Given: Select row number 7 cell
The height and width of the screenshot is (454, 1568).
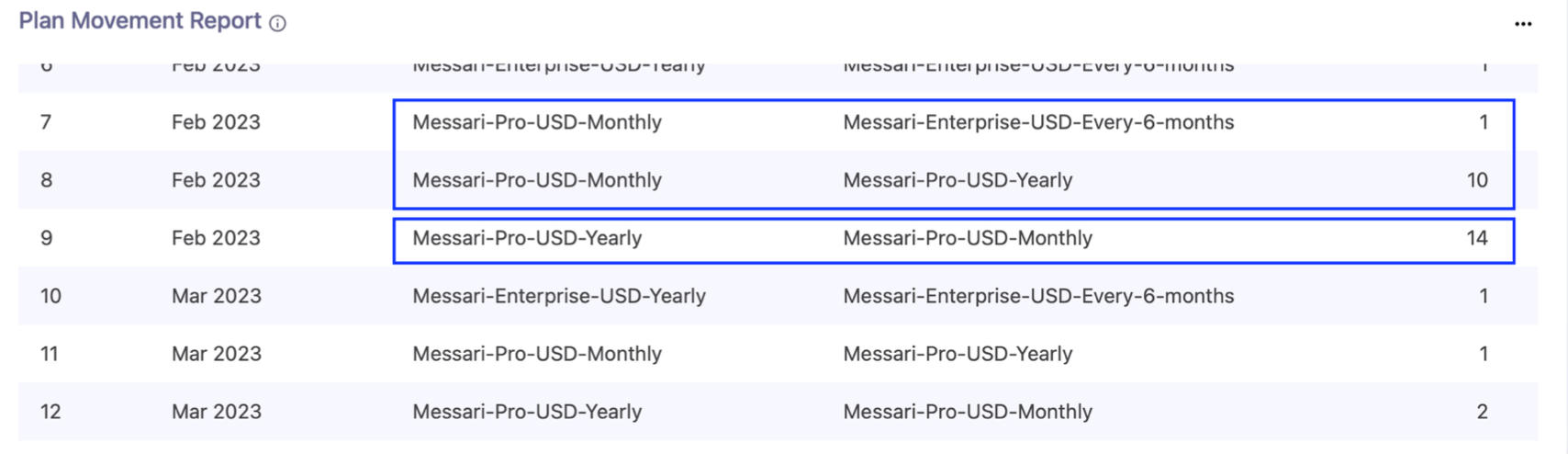Looking at the screenshot, I should point(46,122).
